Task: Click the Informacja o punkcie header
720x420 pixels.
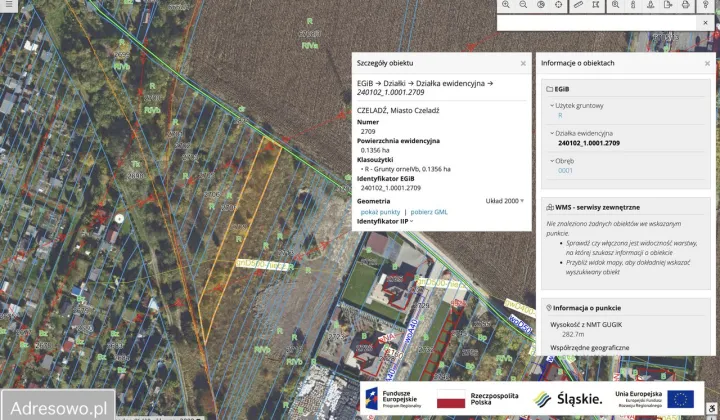Action: [583, 308]
